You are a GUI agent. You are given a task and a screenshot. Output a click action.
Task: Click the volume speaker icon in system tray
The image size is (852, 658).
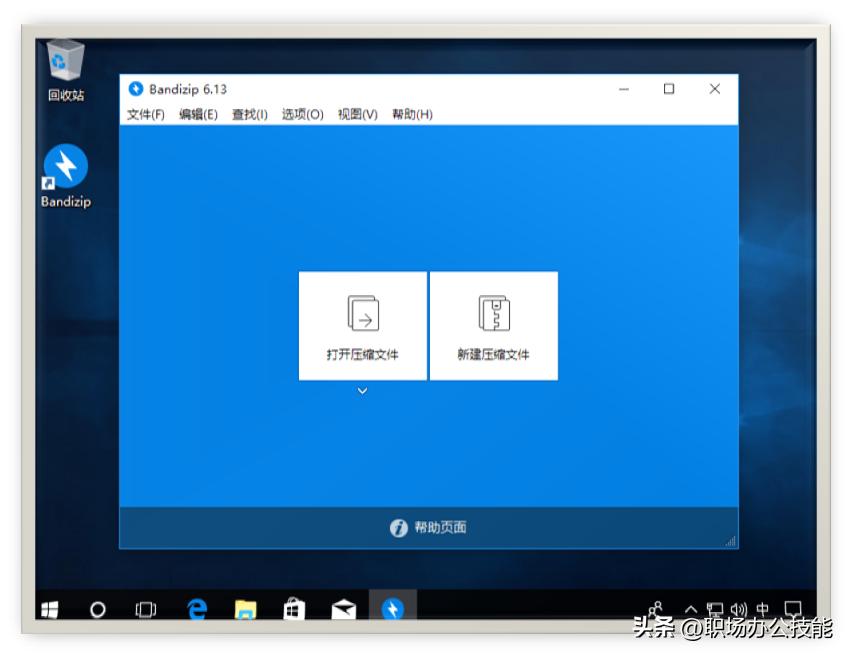pyautogui.click(x=738, y=608)
